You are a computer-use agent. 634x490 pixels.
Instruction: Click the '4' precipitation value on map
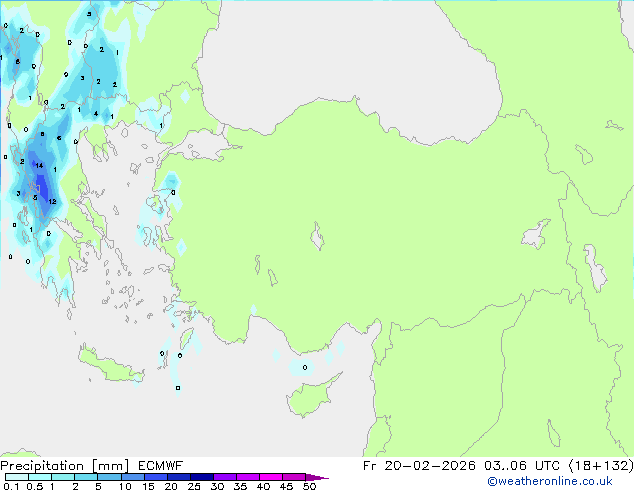pyautogui.click(x=96, y=114)
